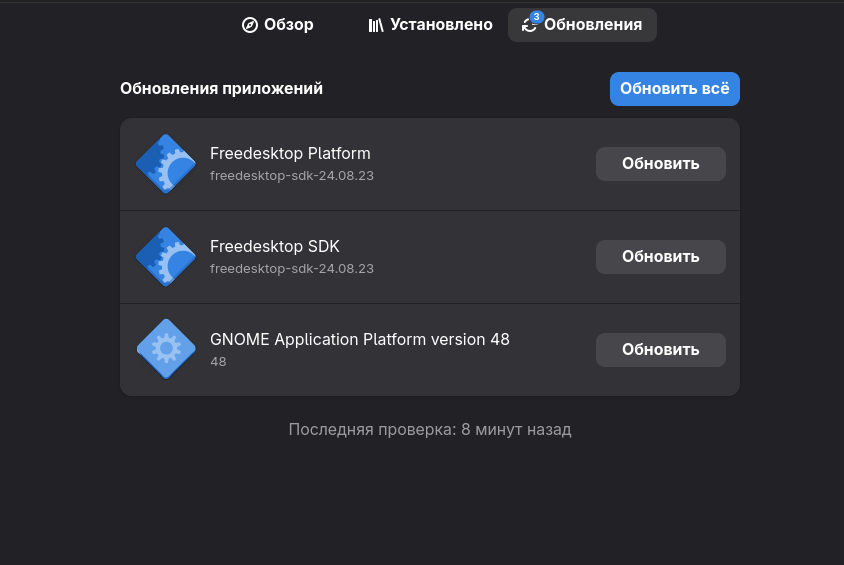Viewport: 844px width, 565px height.
Task: Click the Последняя проверка status text
Action: pyautogui.click(x=430, y=430)
